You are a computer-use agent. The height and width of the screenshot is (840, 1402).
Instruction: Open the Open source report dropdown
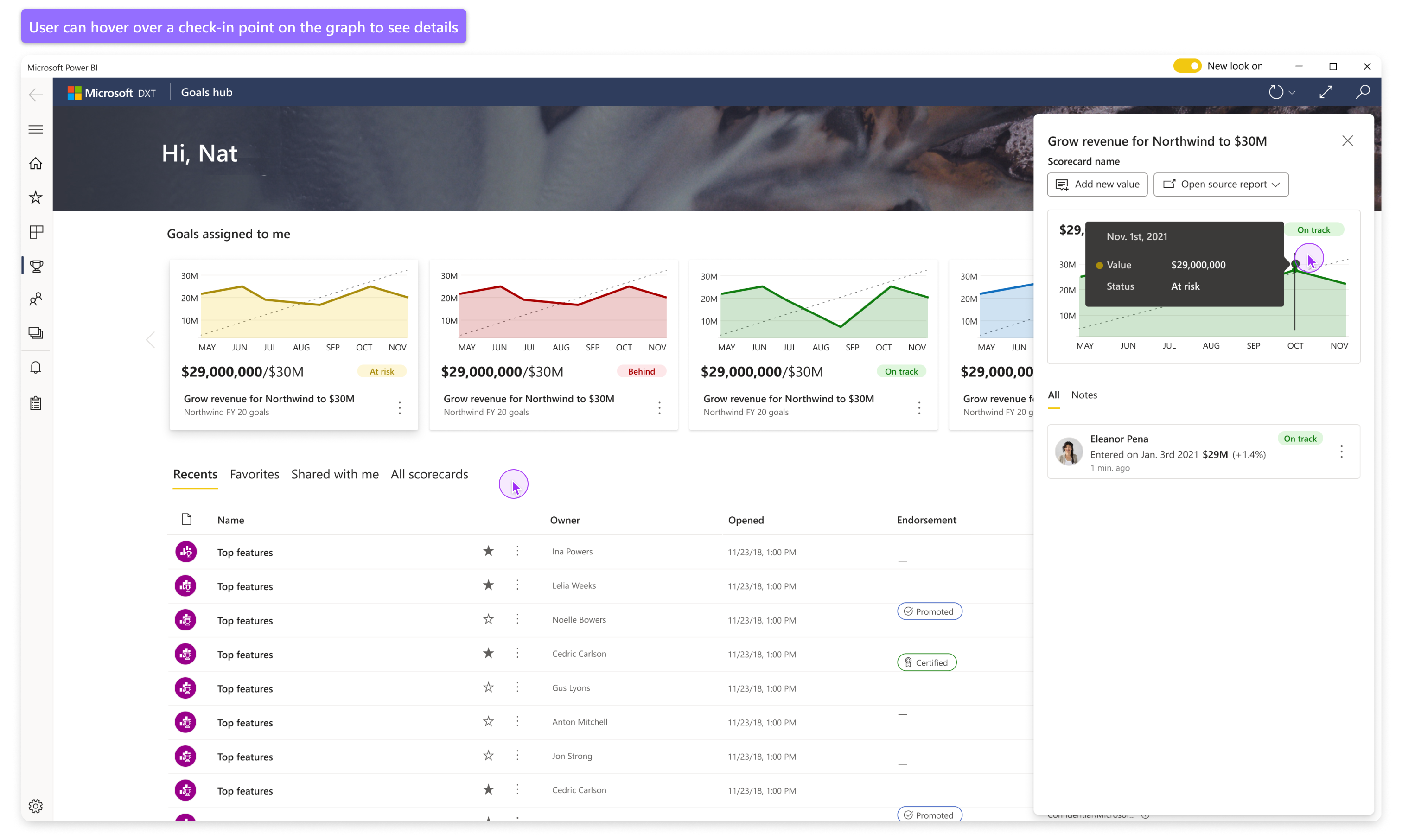point(1221,185)
